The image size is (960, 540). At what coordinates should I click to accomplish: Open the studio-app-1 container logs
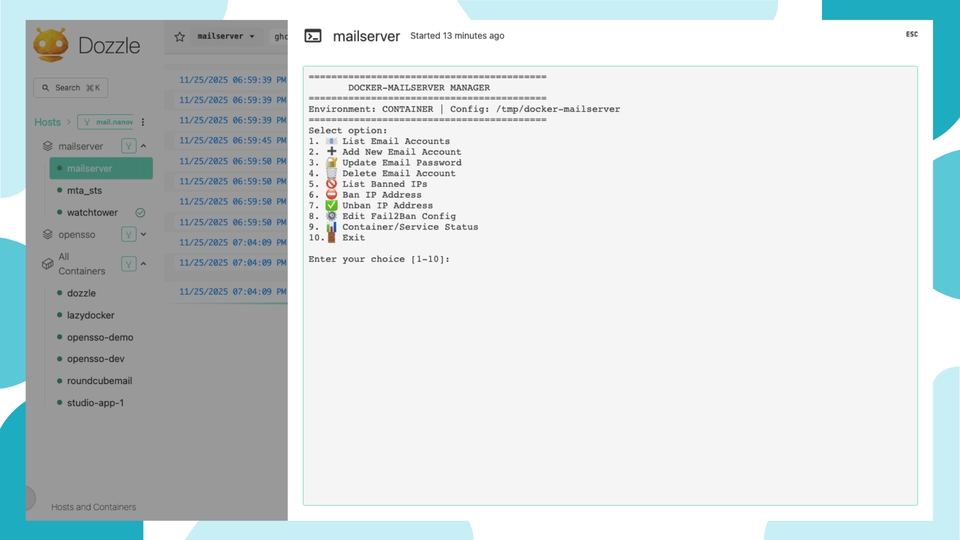96,403
